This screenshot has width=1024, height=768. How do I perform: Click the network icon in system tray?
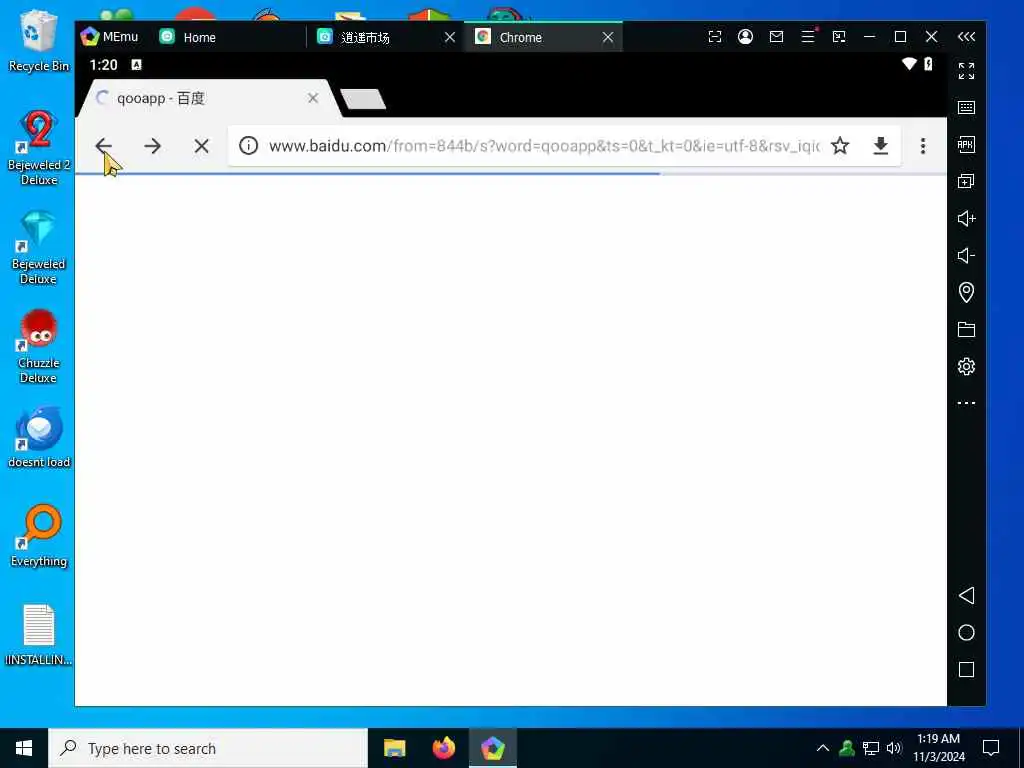(871, 748)
